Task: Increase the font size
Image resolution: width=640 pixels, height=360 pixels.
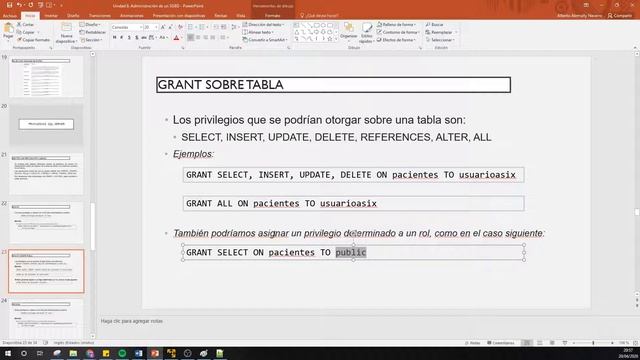Action: click(162, 27)
